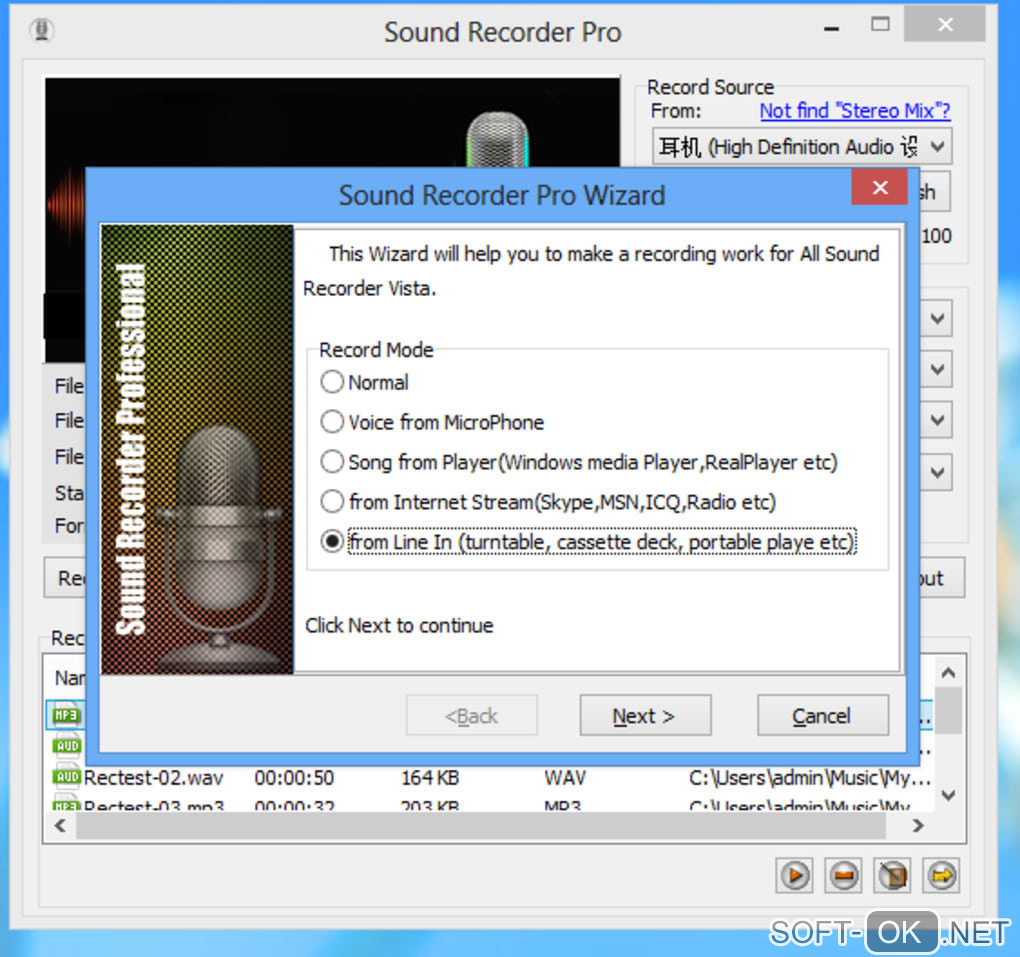Viewport: 1020px width, 957px height.
Task: Close the Sound Recorder Pro Wizard dialog
Action: [x=880, y=187]
